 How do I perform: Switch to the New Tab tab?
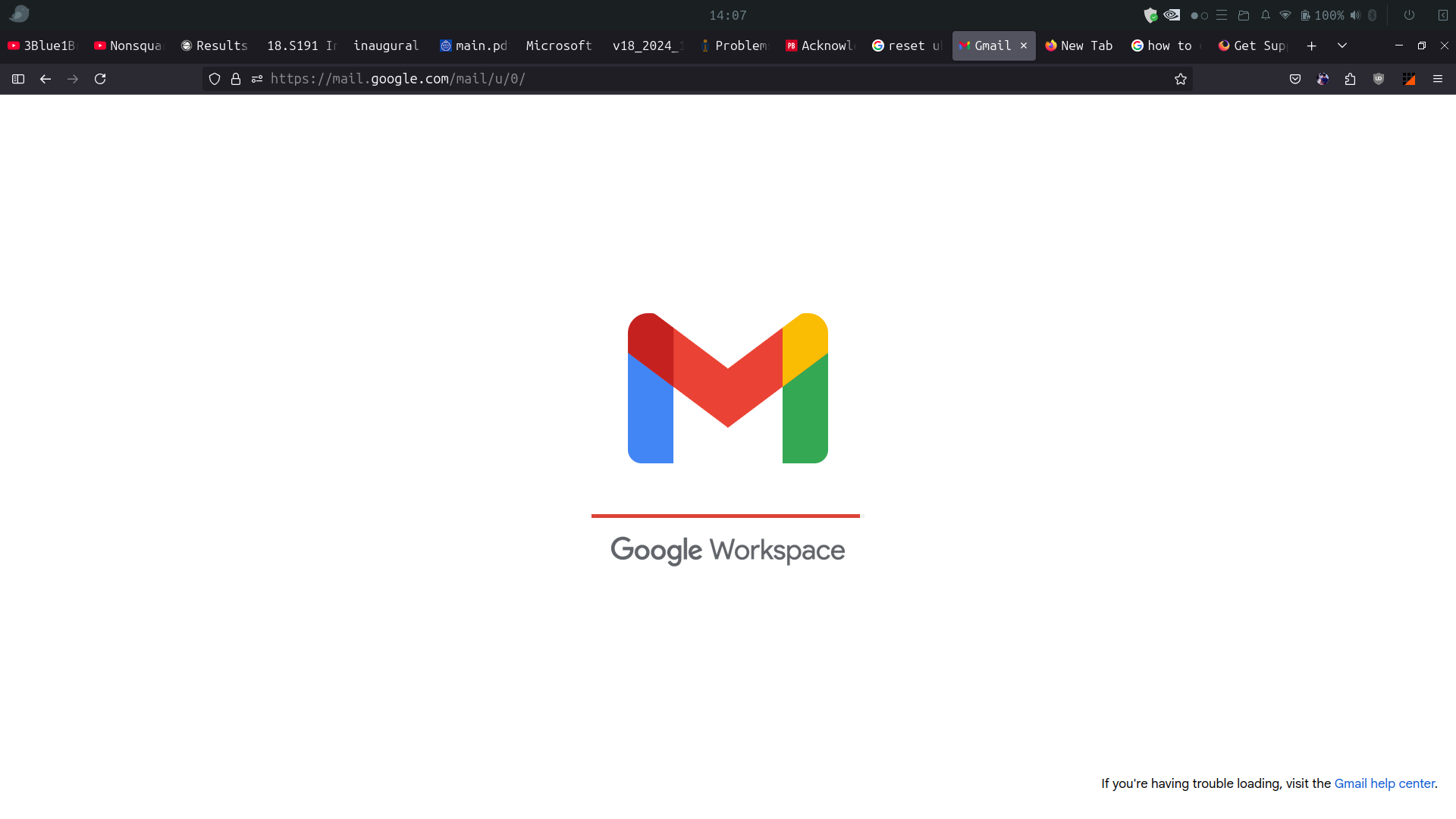(1080, 45)
